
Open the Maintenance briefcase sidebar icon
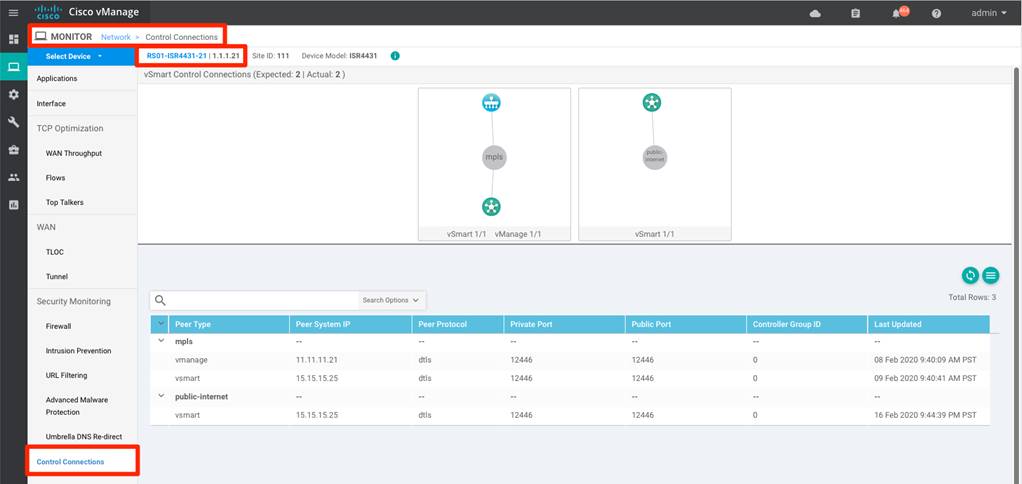(x=13, y=149)
